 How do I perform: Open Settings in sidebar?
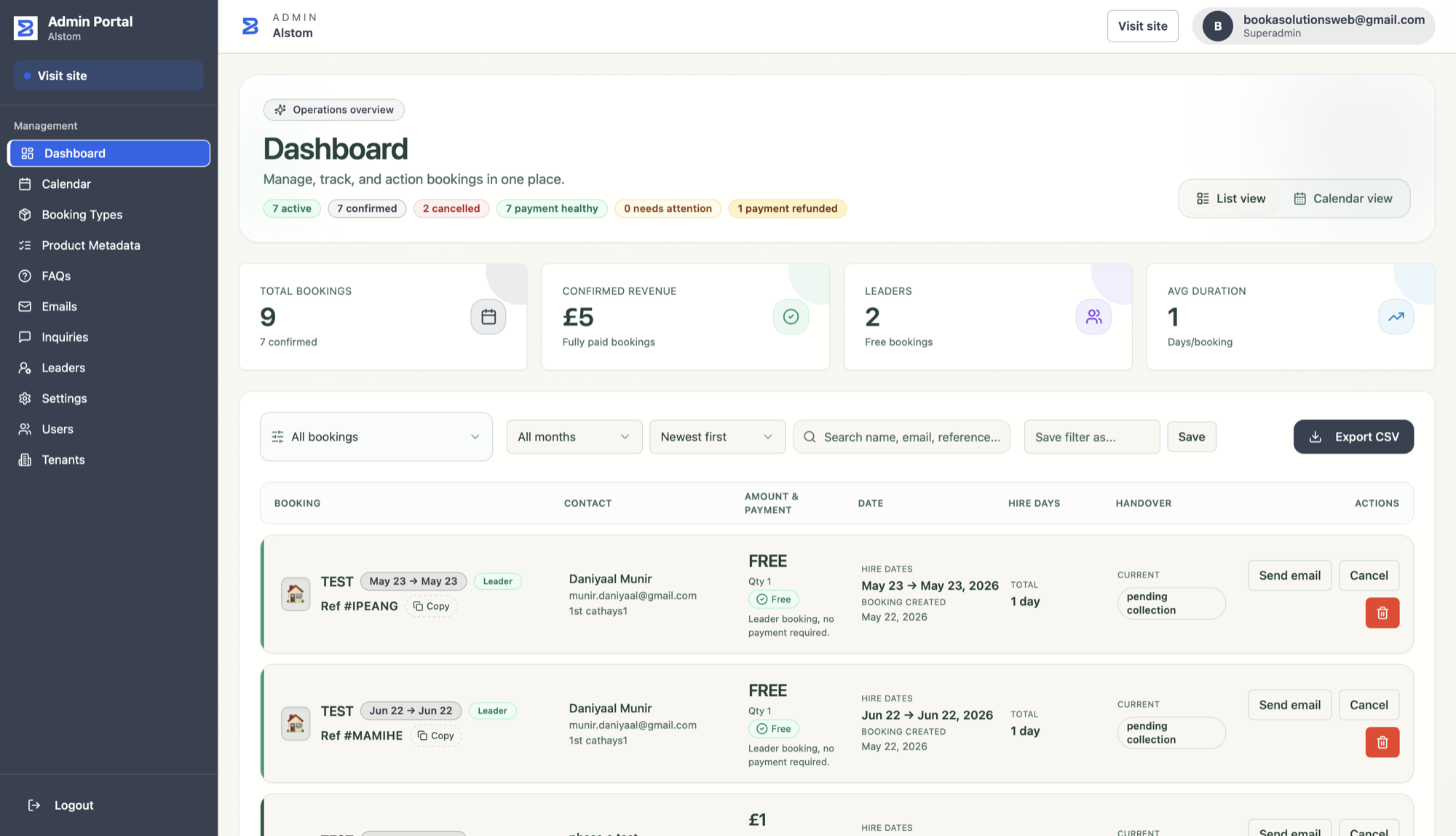coord(108,398)
